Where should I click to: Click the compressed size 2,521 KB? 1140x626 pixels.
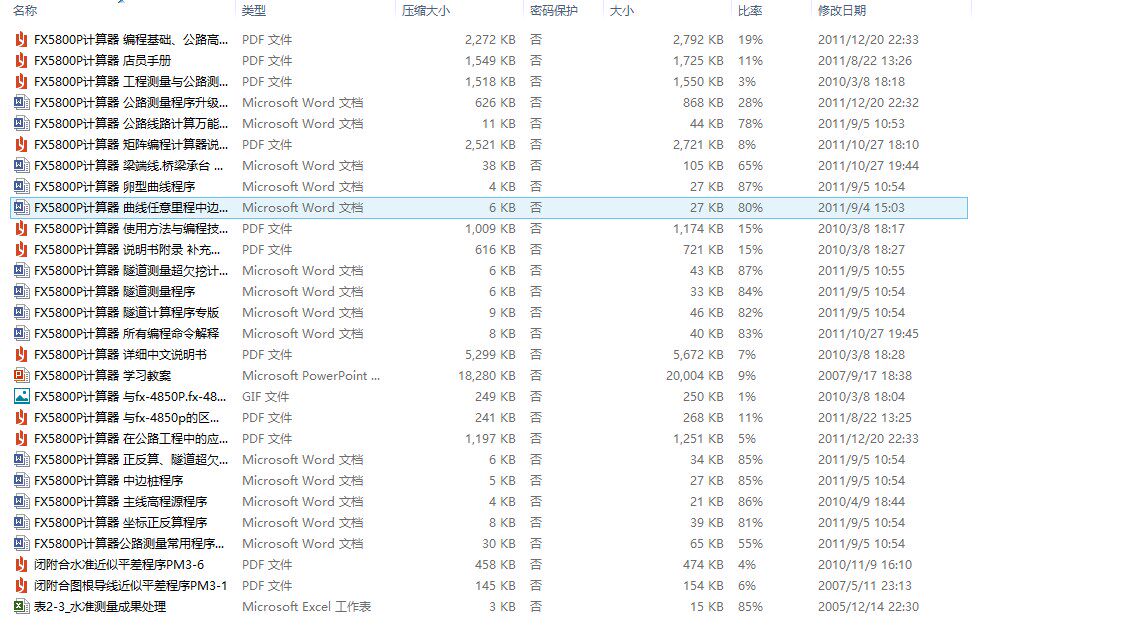(490, 145)
